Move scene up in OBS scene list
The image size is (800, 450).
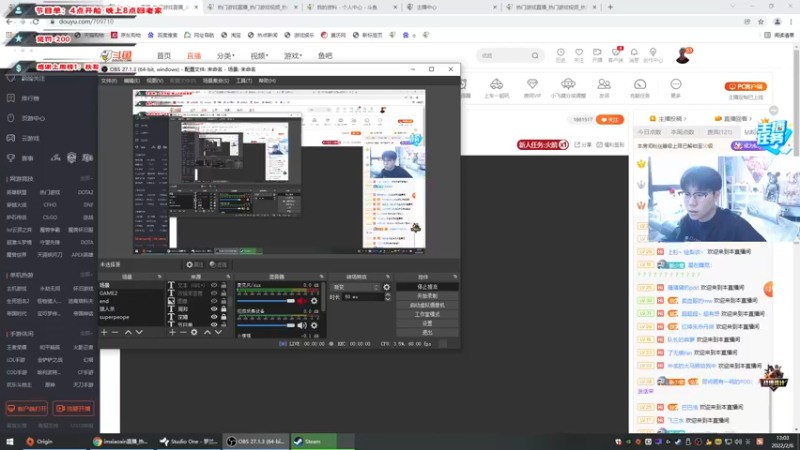tap(128, 332)
